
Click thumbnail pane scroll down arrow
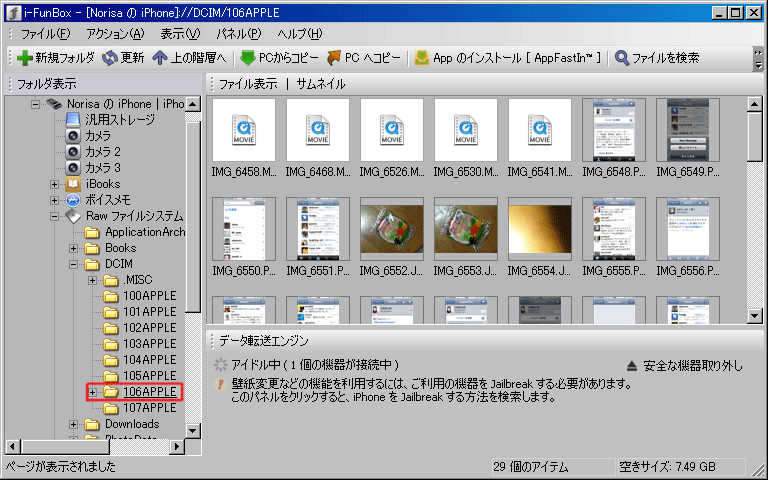[755, 316]
